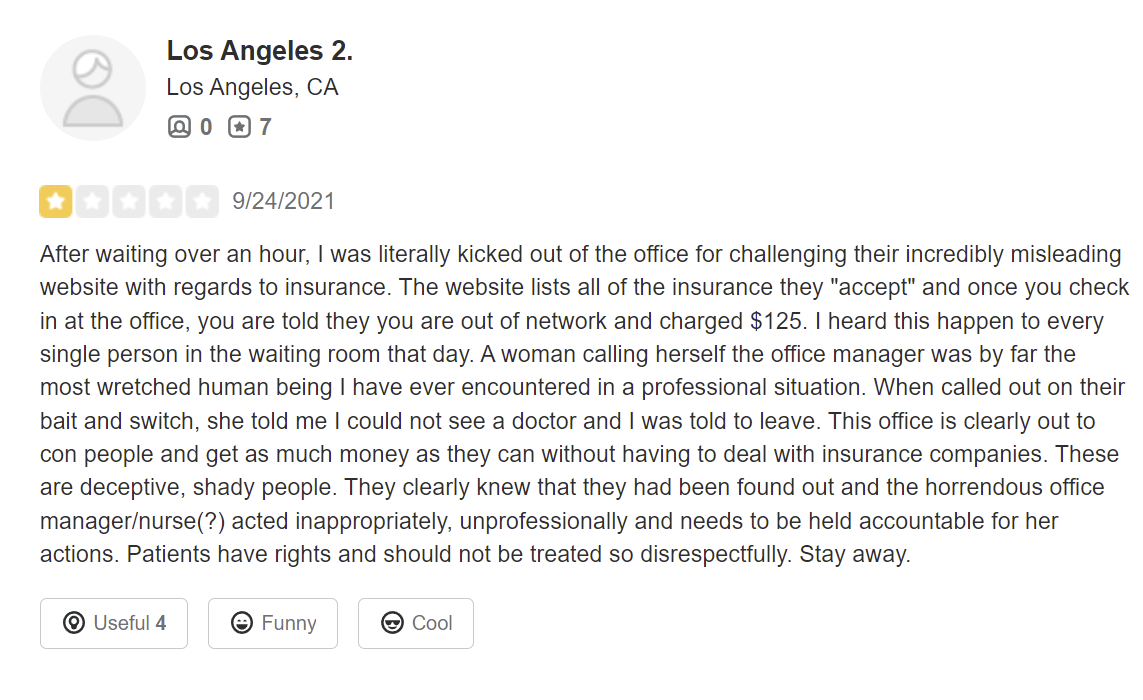Click the review body text paragraph
This screenshot has width=1143, height=700.
pos(580,404)
